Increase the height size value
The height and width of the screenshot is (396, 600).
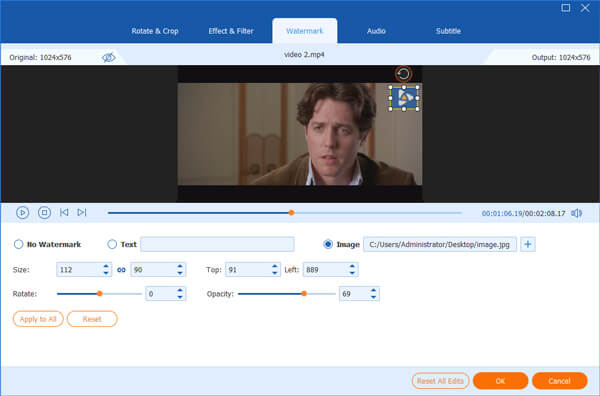tap(180, 266)
